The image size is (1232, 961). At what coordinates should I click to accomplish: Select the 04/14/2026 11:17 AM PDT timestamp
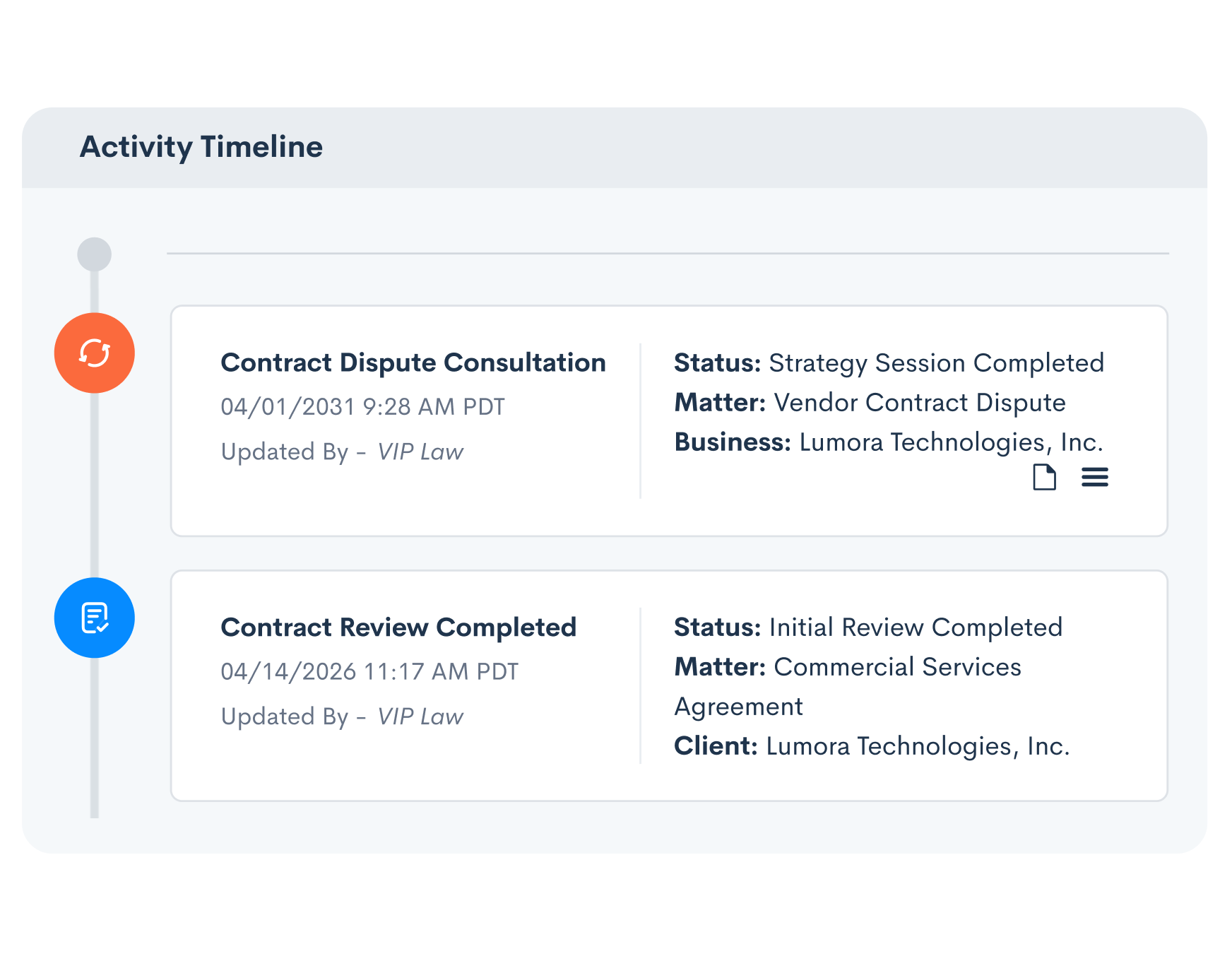coord(369,671)
